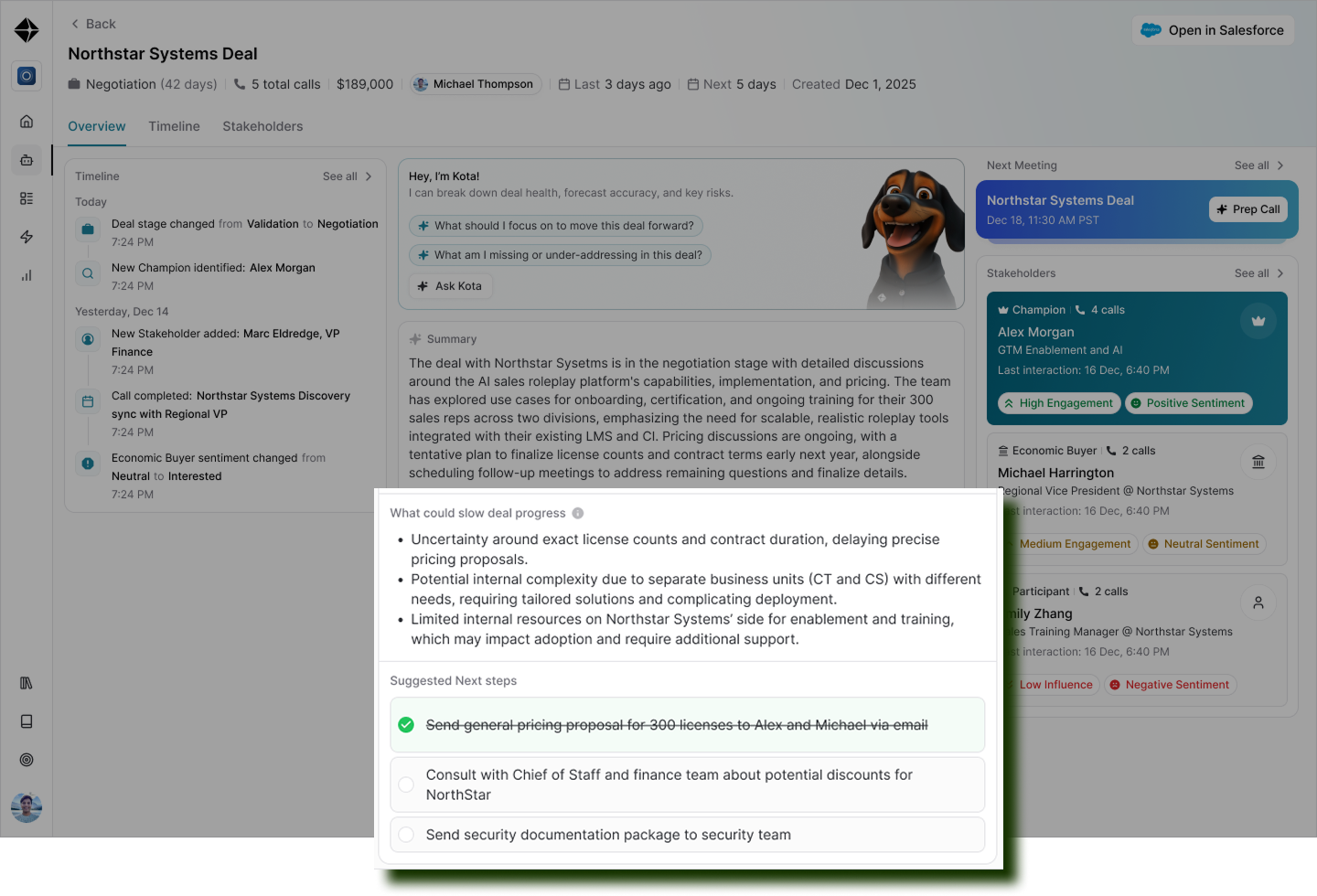This screenshot has height=896, width=1317.
Task: Open the library books icon in sidebar
Action: 27,683
